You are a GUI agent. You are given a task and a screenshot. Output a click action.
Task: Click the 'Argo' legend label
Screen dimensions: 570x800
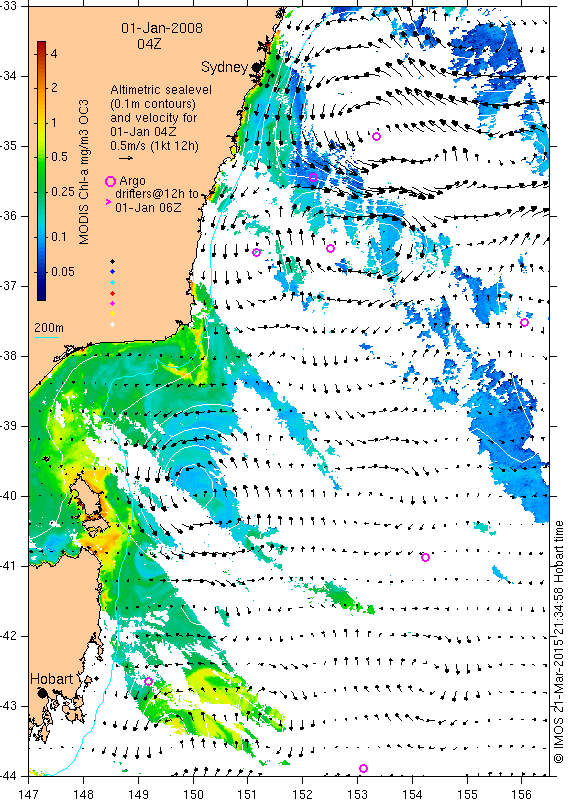tap(132, 181)
